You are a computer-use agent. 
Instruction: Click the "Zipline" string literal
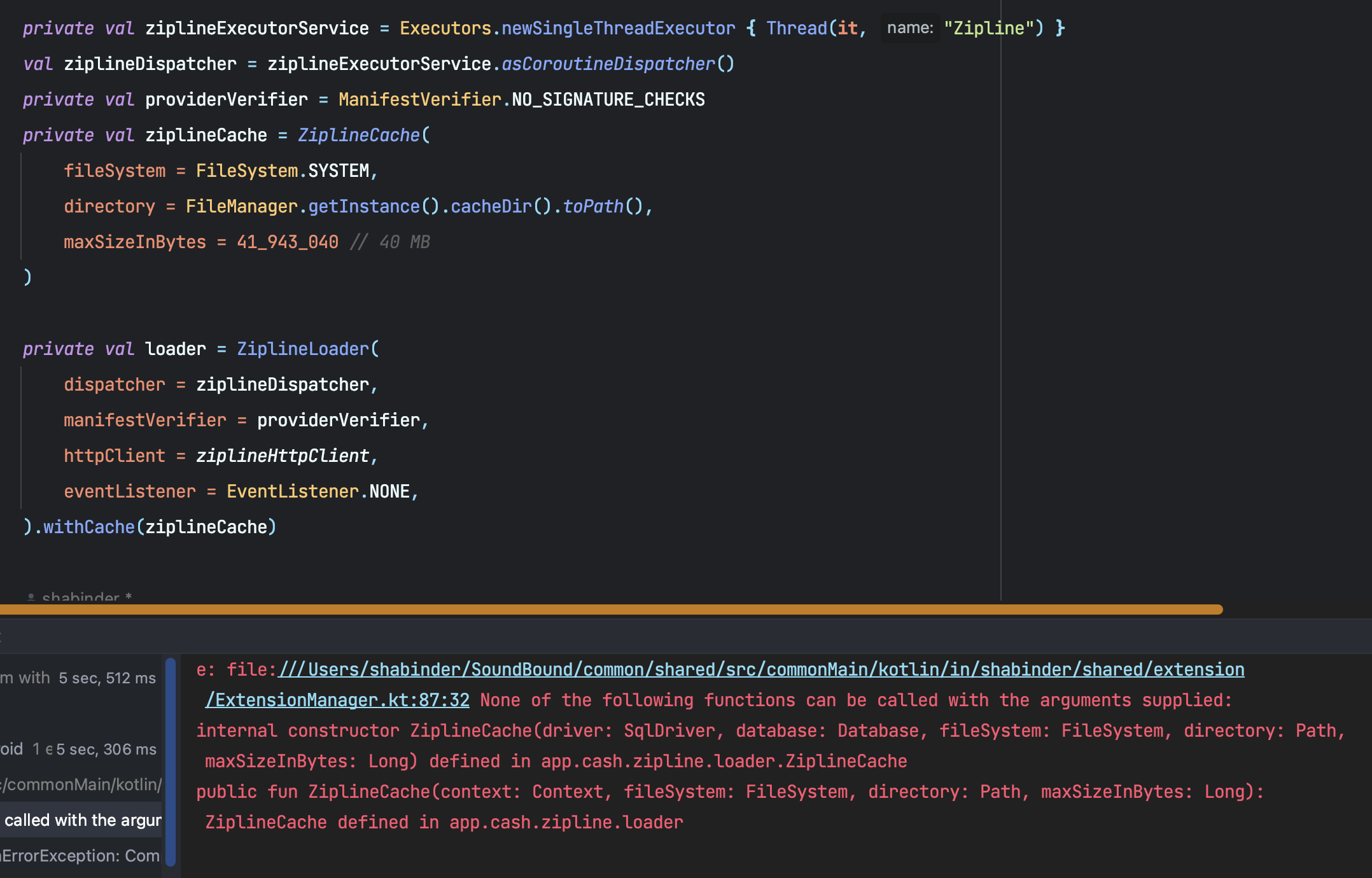tap(989, 29)
